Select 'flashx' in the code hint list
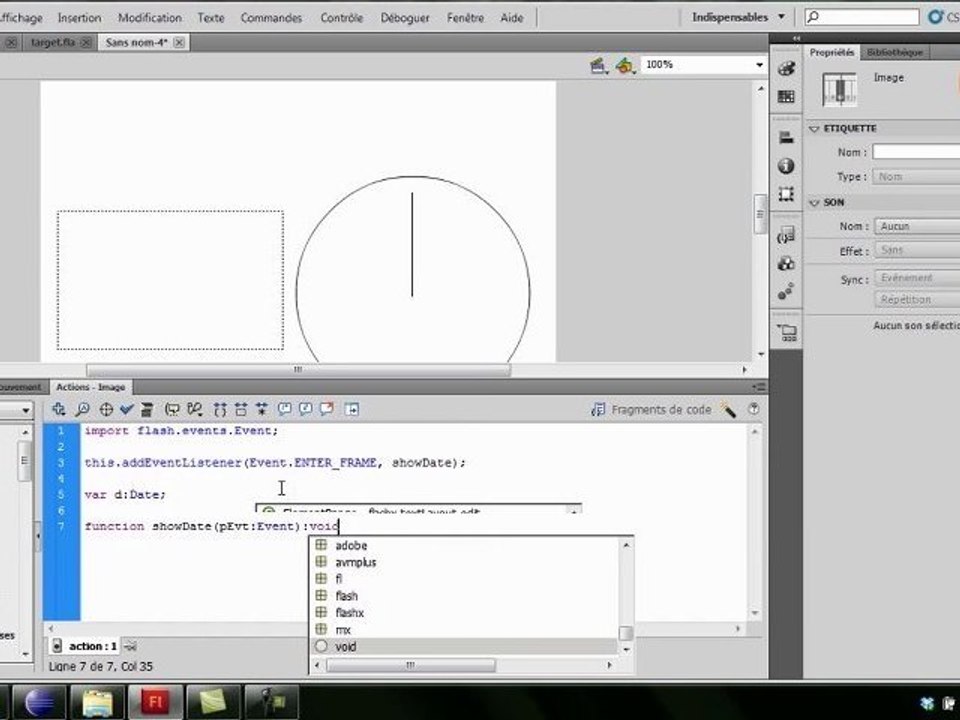The image size is (960, 720). [465, 612]
